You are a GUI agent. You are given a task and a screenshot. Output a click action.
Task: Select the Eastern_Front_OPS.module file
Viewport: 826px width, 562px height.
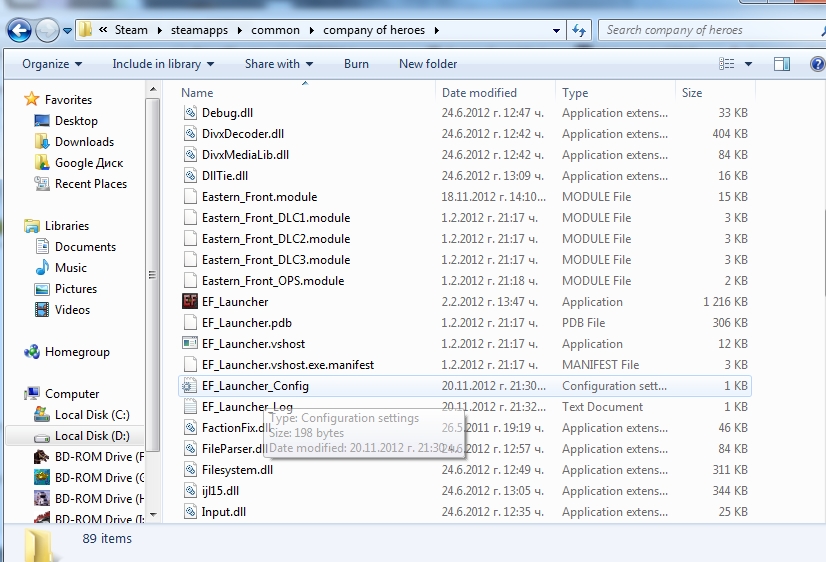point(273,281)
